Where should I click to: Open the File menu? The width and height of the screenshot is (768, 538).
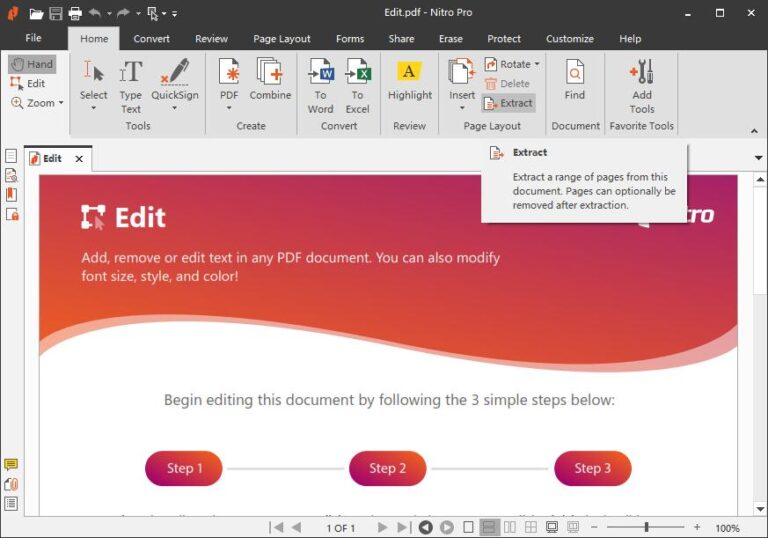tap(33, 38)
